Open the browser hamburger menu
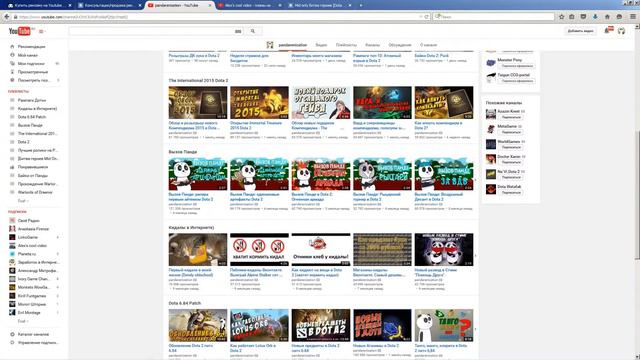The image size is (640, 360). point(633,17)
